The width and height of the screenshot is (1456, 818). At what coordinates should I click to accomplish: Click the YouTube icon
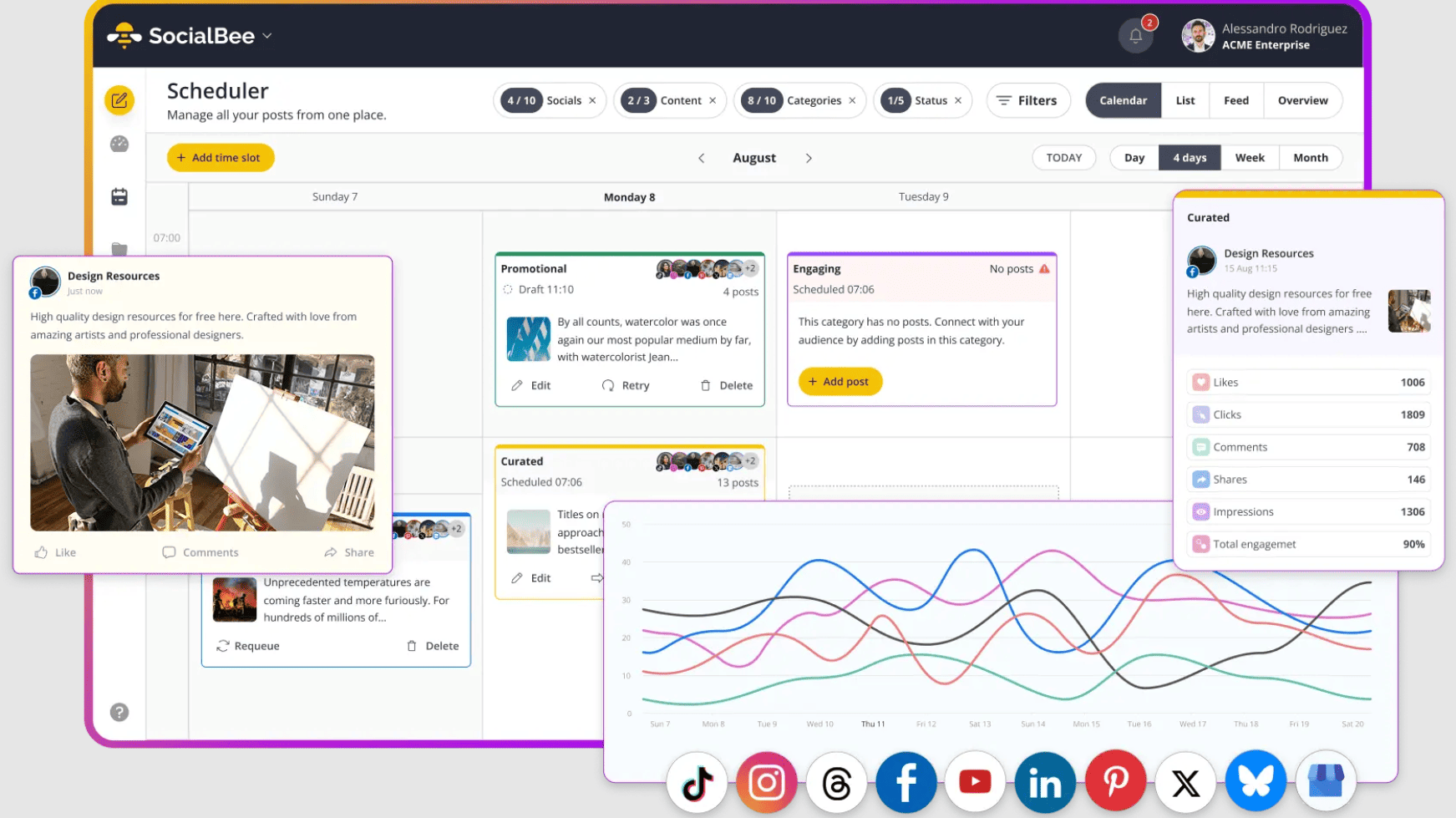[975, 783]
